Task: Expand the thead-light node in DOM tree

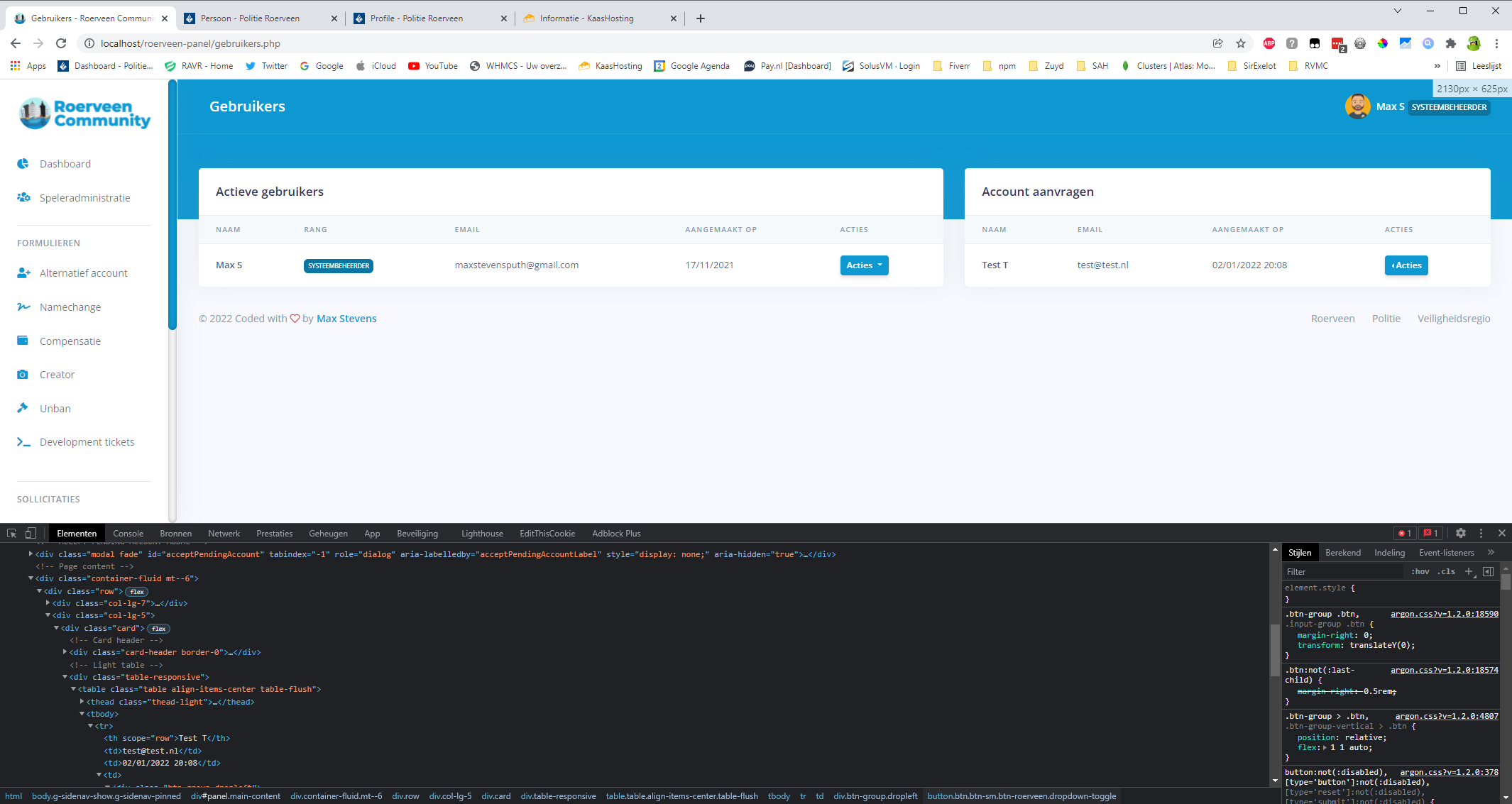Action: coord(82,702)
